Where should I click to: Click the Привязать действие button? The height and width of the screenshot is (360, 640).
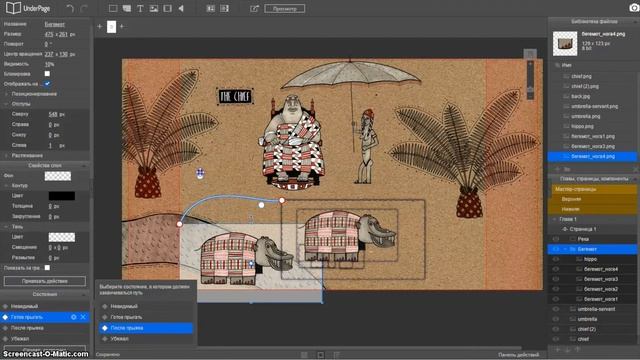[x=45, y=281]
